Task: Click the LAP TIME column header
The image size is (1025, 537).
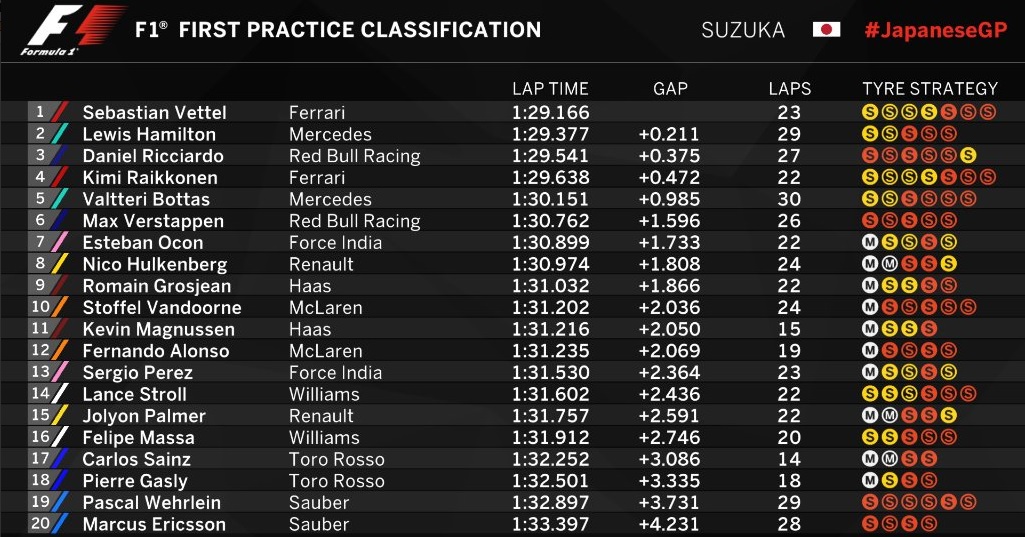Action: (550, 89)
